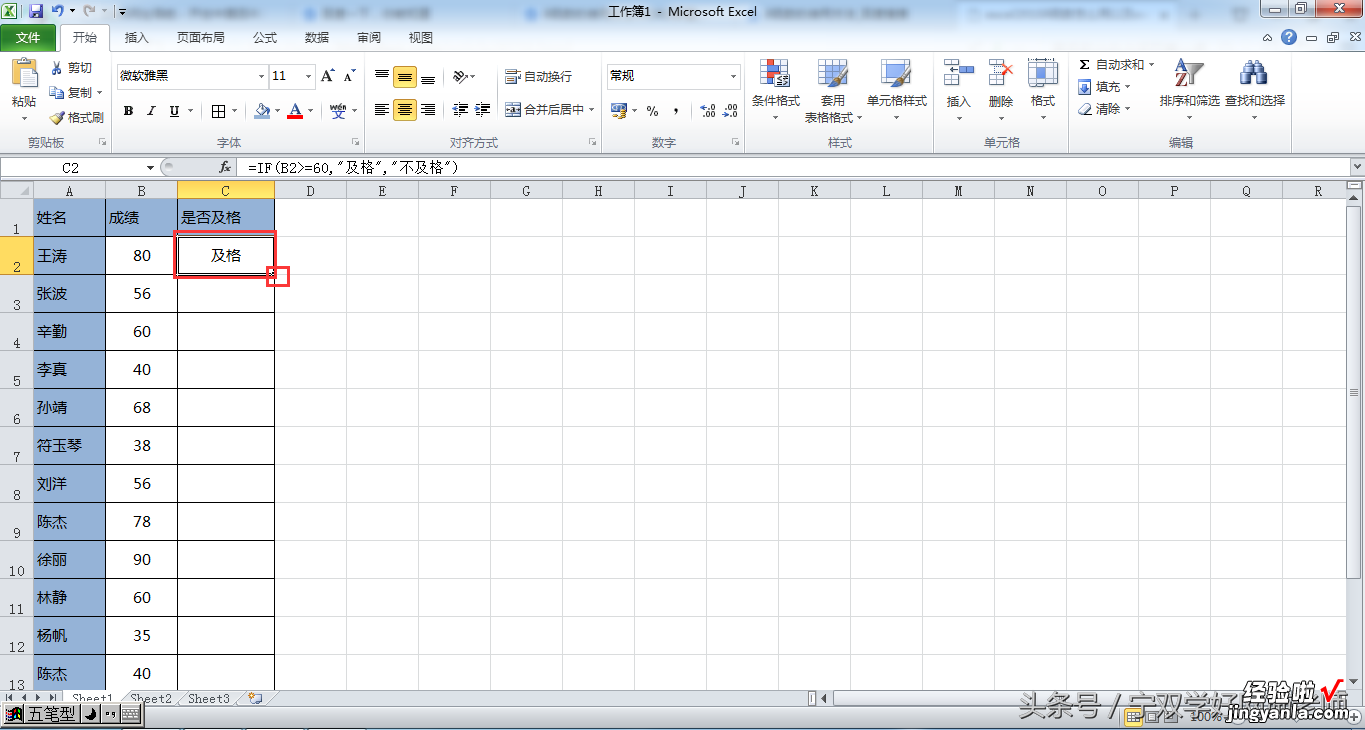Switch to the Sheet2 worksheet tab
The image size is (1365, 730).
point(151,699)
